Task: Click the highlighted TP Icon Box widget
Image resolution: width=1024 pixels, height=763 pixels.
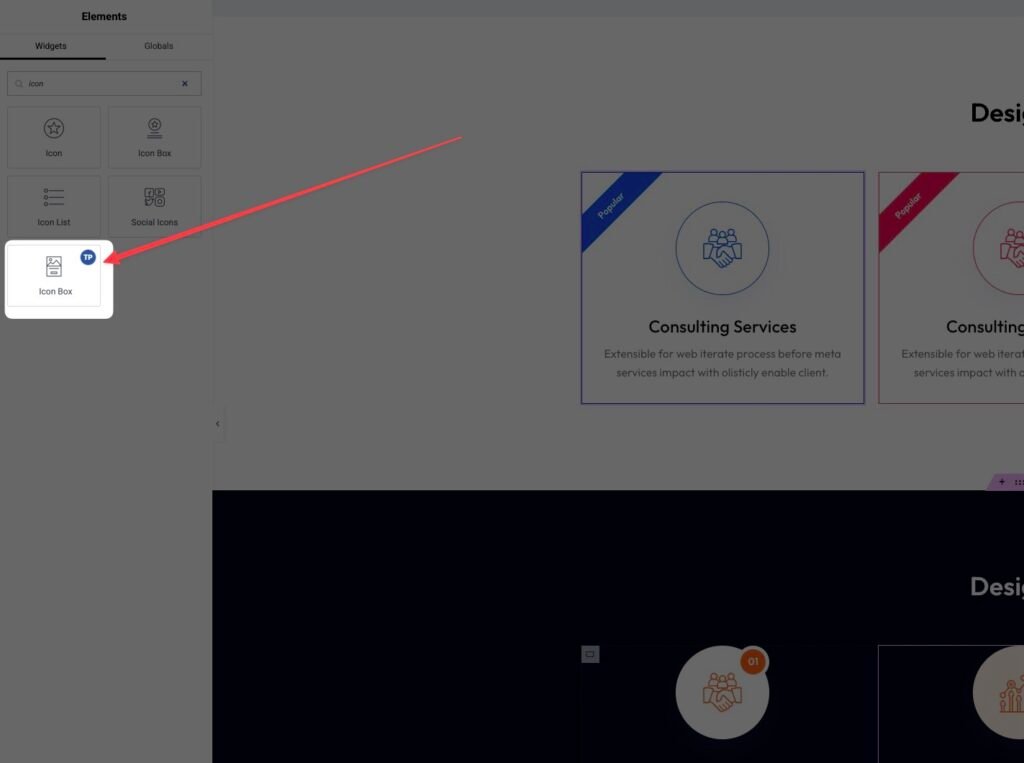Action: [55, 275]
